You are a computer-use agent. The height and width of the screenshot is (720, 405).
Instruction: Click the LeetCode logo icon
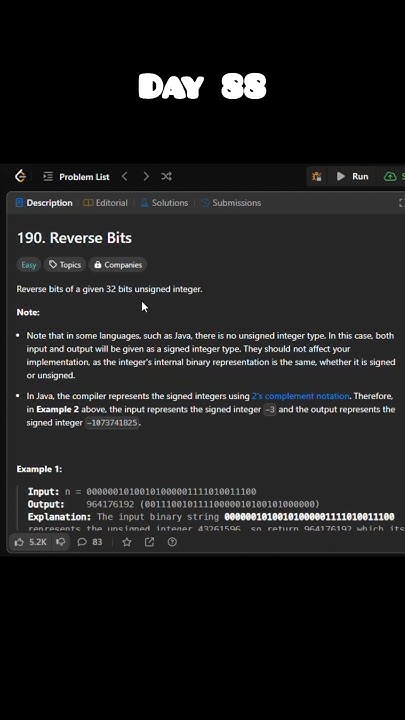click(x=21, y=176)
